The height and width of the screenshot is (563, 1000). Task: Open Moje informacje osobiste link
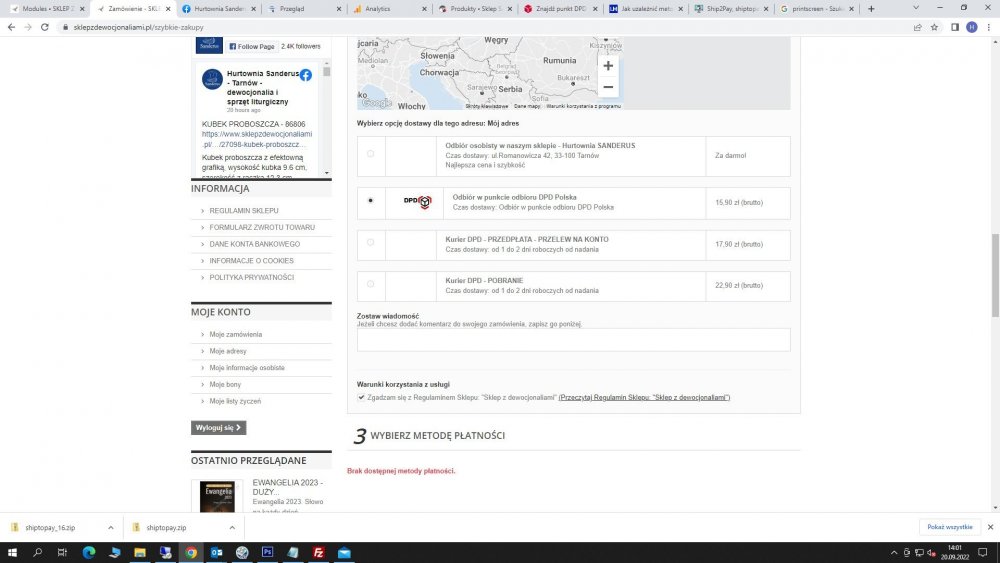(x=247, y=368)
